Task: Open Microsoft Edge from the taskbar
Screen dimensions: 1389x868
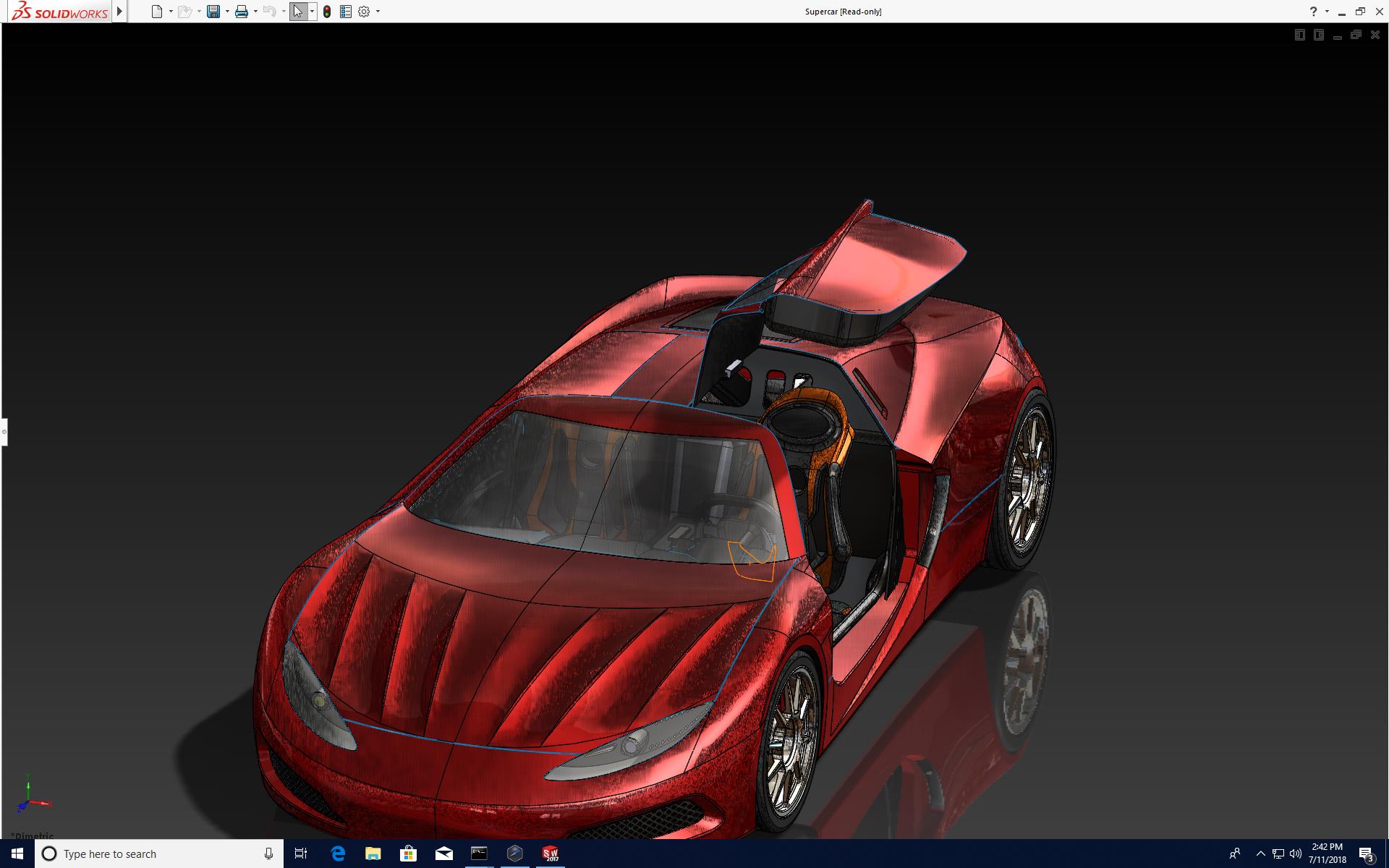Action: tap(338, 854)
